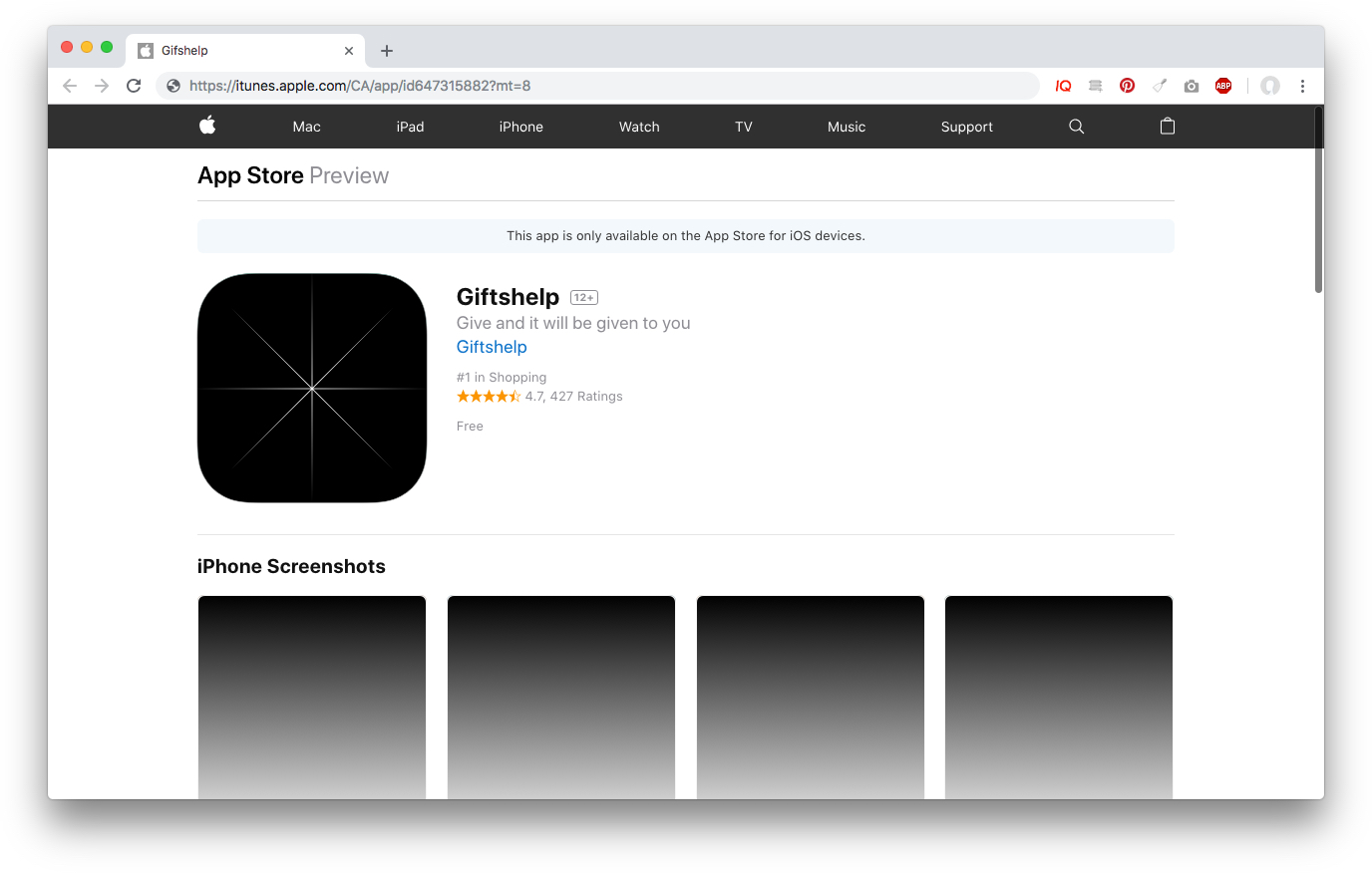Screen dimensions: 1372x873
Task: Click the address bar URL field
Action: tap(598, 86)
